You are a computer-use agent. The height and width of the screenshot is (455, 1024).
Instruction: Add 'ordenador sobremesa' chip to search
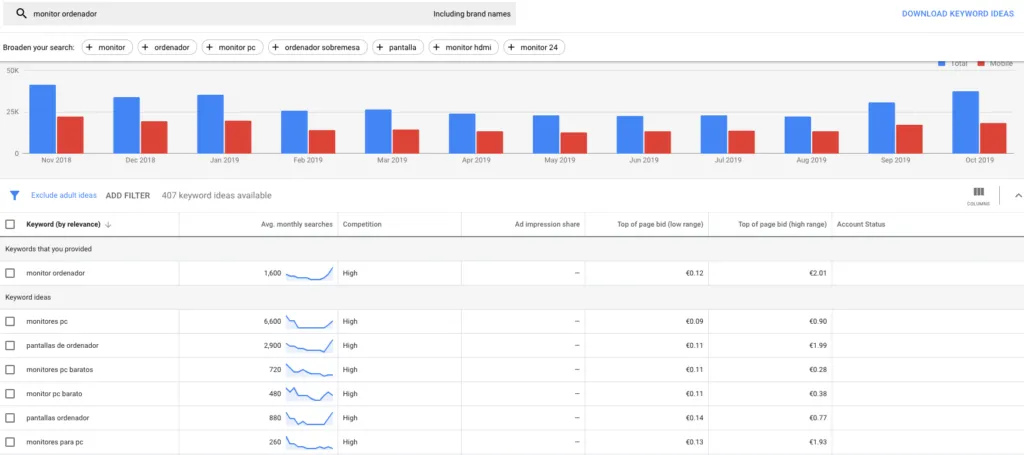point(318,48)
